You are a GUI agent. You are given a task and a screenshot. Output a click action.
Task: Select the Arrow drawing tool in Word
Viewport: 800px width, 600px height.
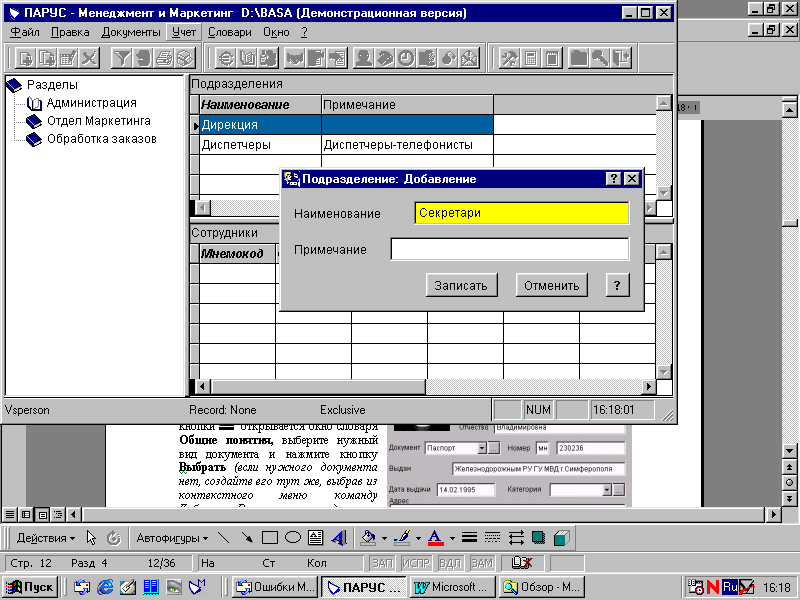point(247,538)
